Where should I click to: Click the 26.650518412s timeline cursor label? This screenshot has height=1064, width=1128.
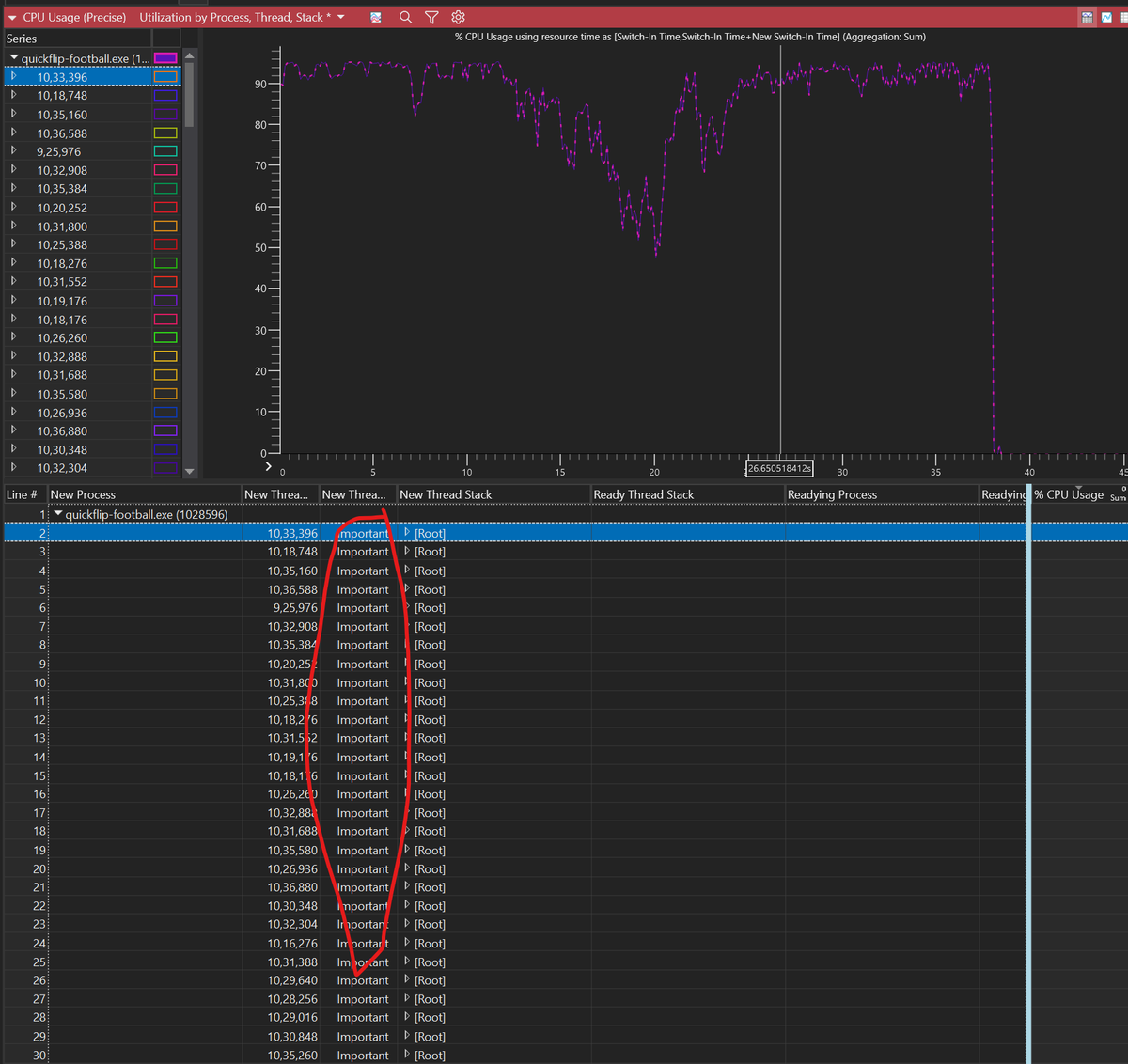[x=780, y=468]
